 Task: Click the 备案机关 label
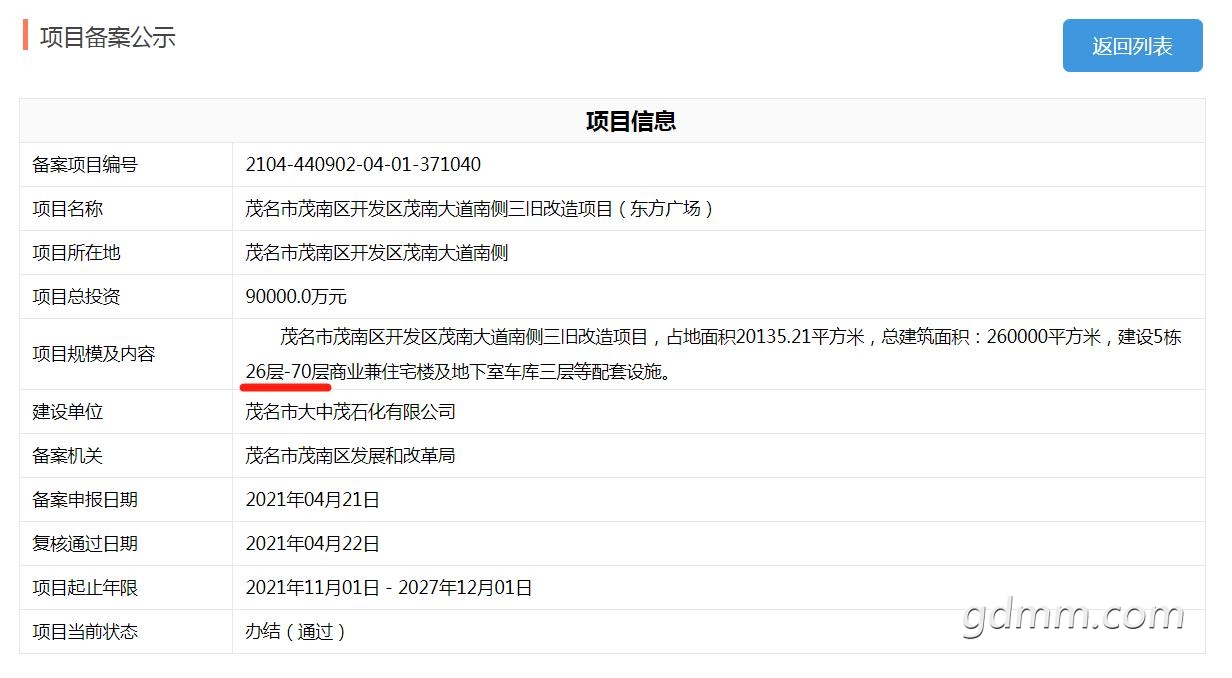click(x=68, y=456)
